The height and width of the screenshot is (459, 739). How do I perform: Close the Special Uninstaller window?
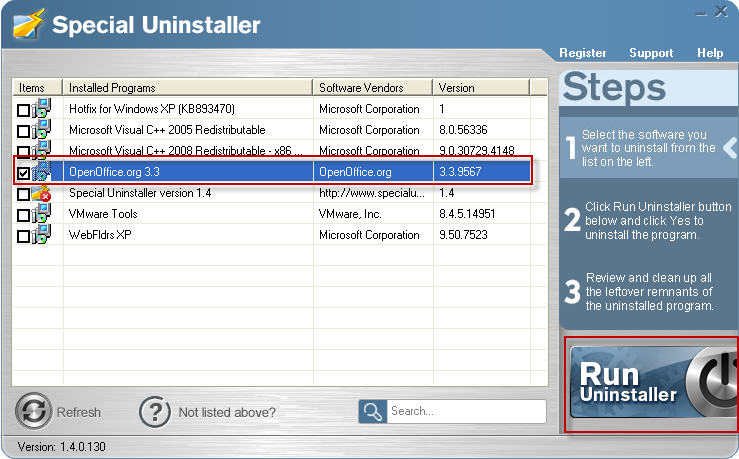[x=722, y=11]
